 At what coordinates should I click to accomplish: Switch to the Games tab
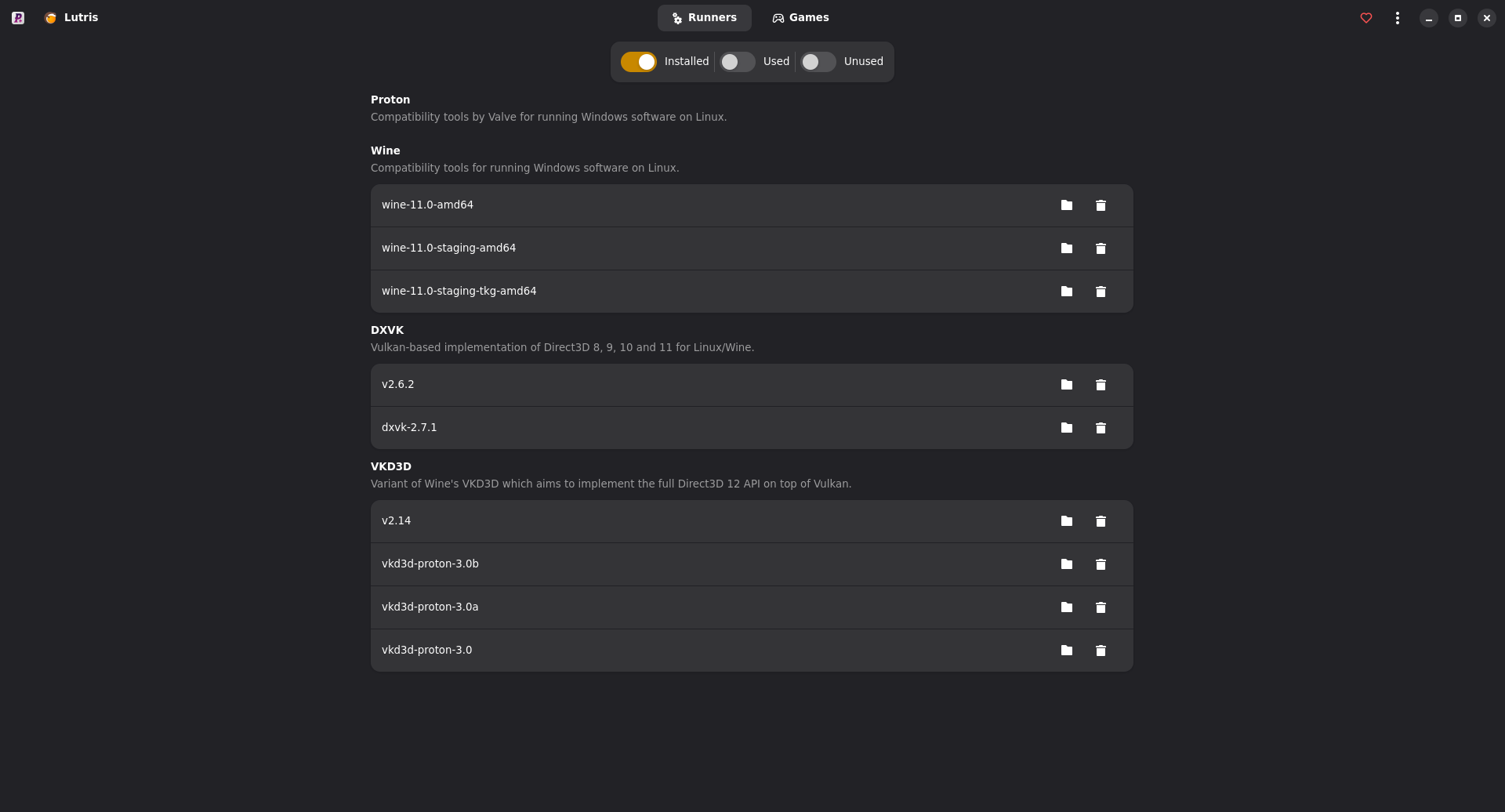800,18
